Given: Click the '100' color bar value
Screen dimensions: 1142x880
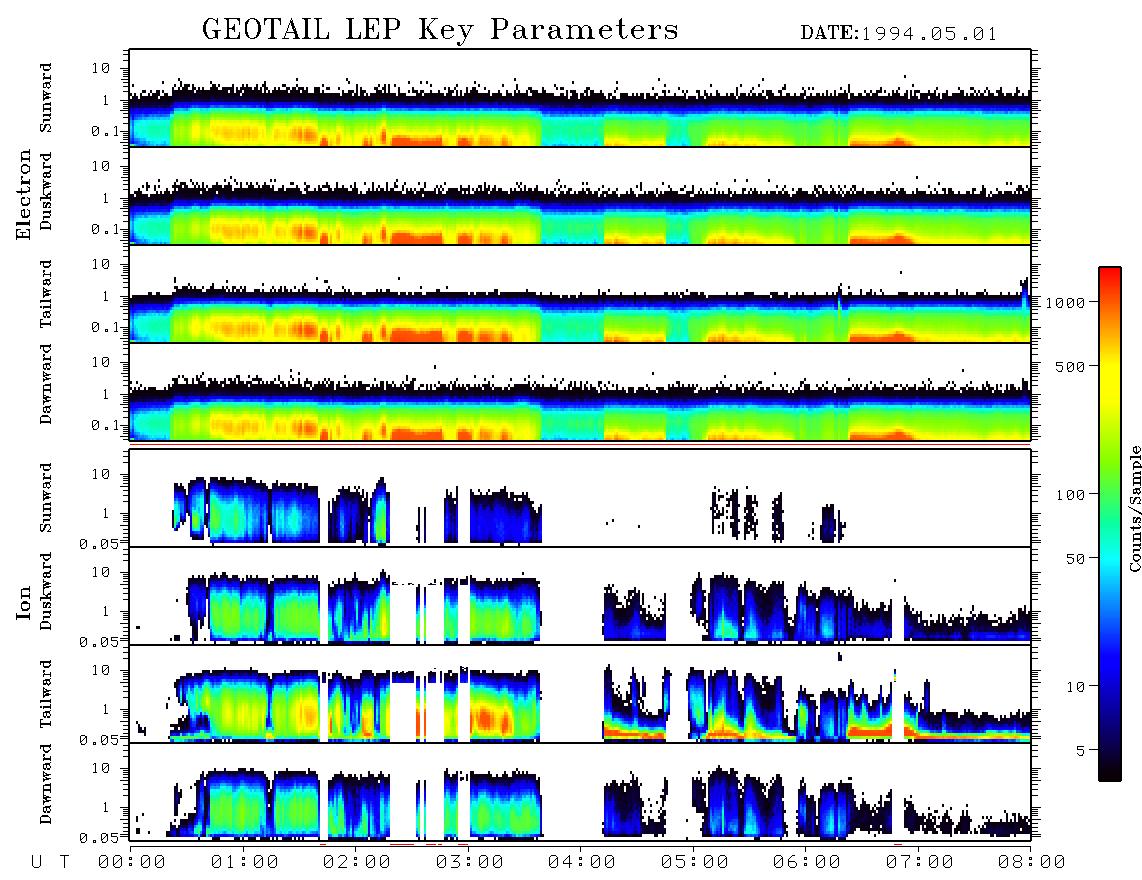Looking at the screenshot, I should pyautogui.click(x=1071, y=495).
